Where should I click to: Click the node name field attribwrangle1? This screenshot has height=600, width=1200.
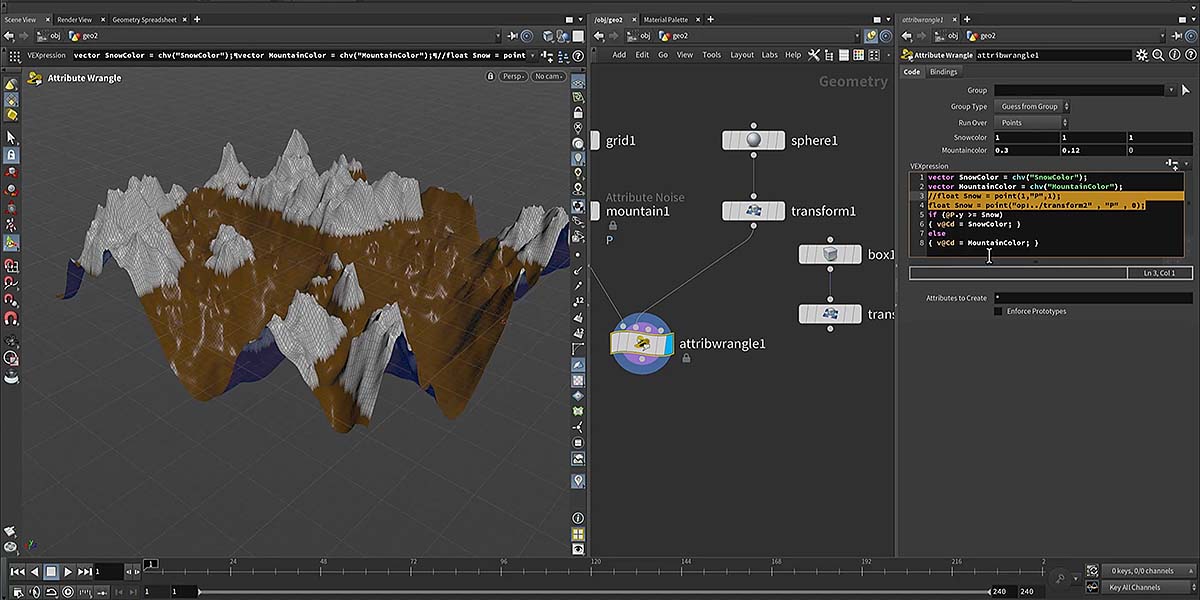coord(1054,55)
